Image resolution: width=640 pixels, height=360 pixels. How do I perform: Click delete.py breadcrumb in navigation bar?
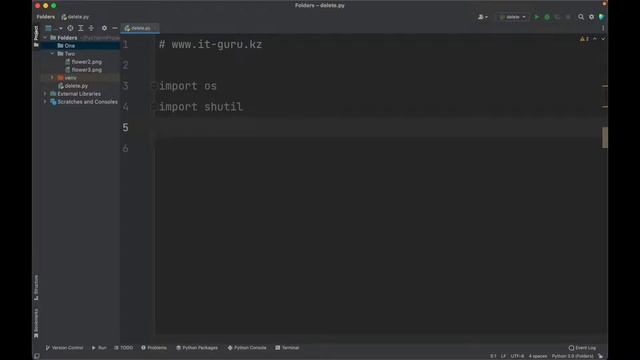(75, 17)
